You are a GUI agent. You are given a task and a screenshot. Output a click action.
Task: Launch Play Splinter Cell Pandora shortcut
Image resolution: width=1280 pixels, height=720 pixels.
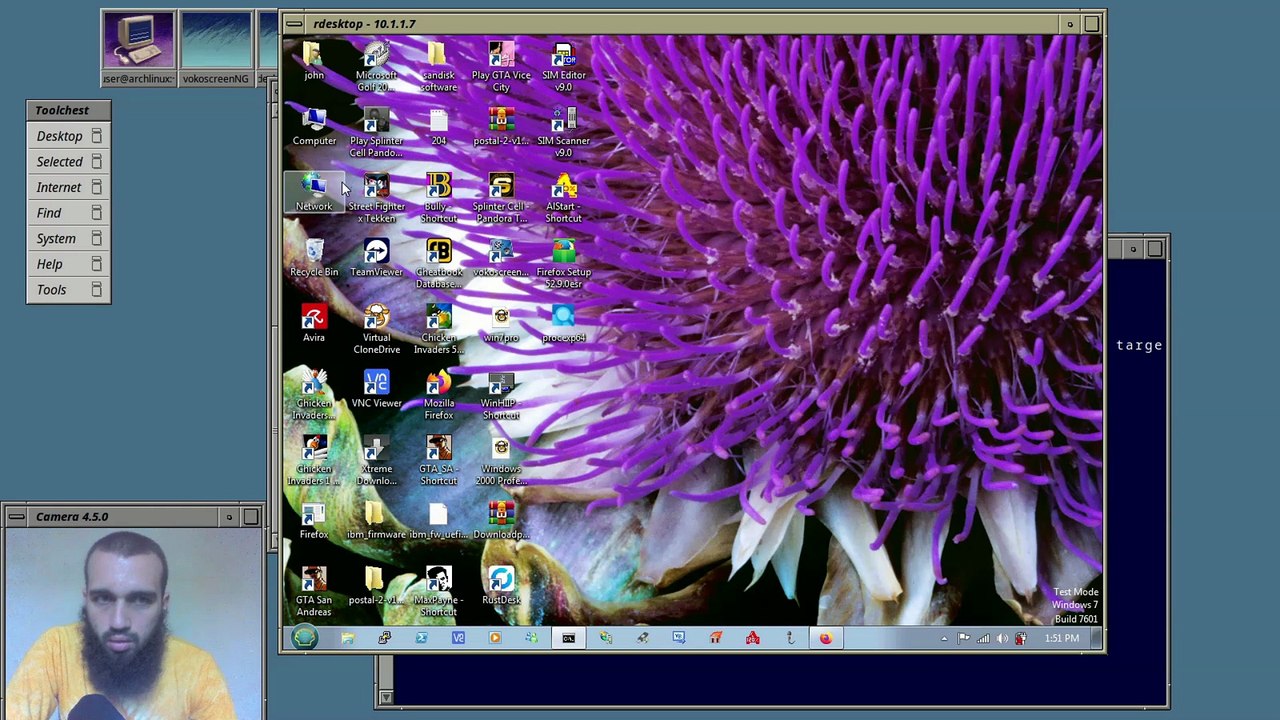[376, 133]
